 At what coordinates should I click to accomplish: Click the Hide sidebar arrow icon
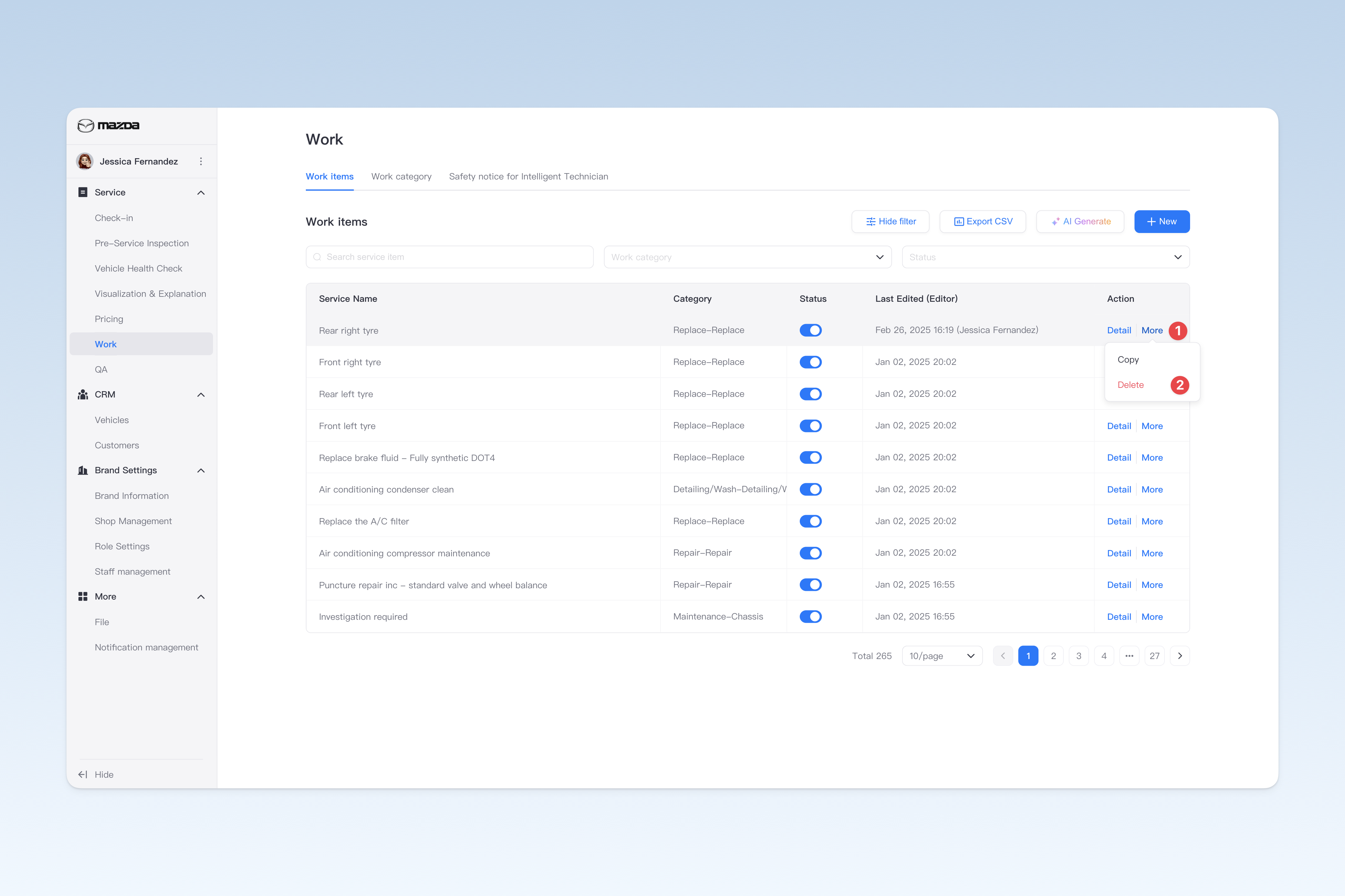(83, 775)
